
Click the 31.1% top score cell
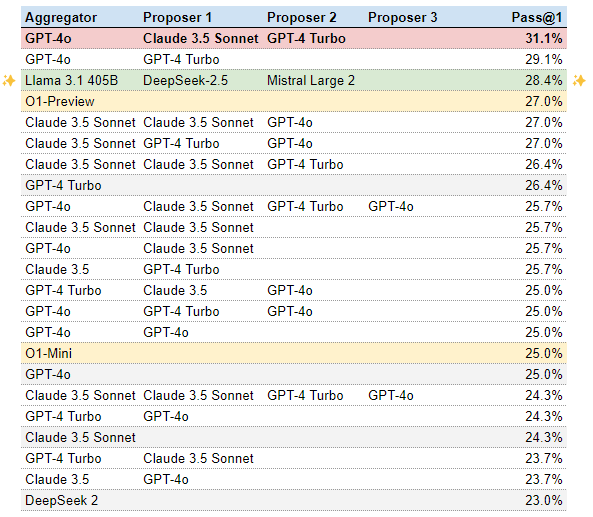543,39
